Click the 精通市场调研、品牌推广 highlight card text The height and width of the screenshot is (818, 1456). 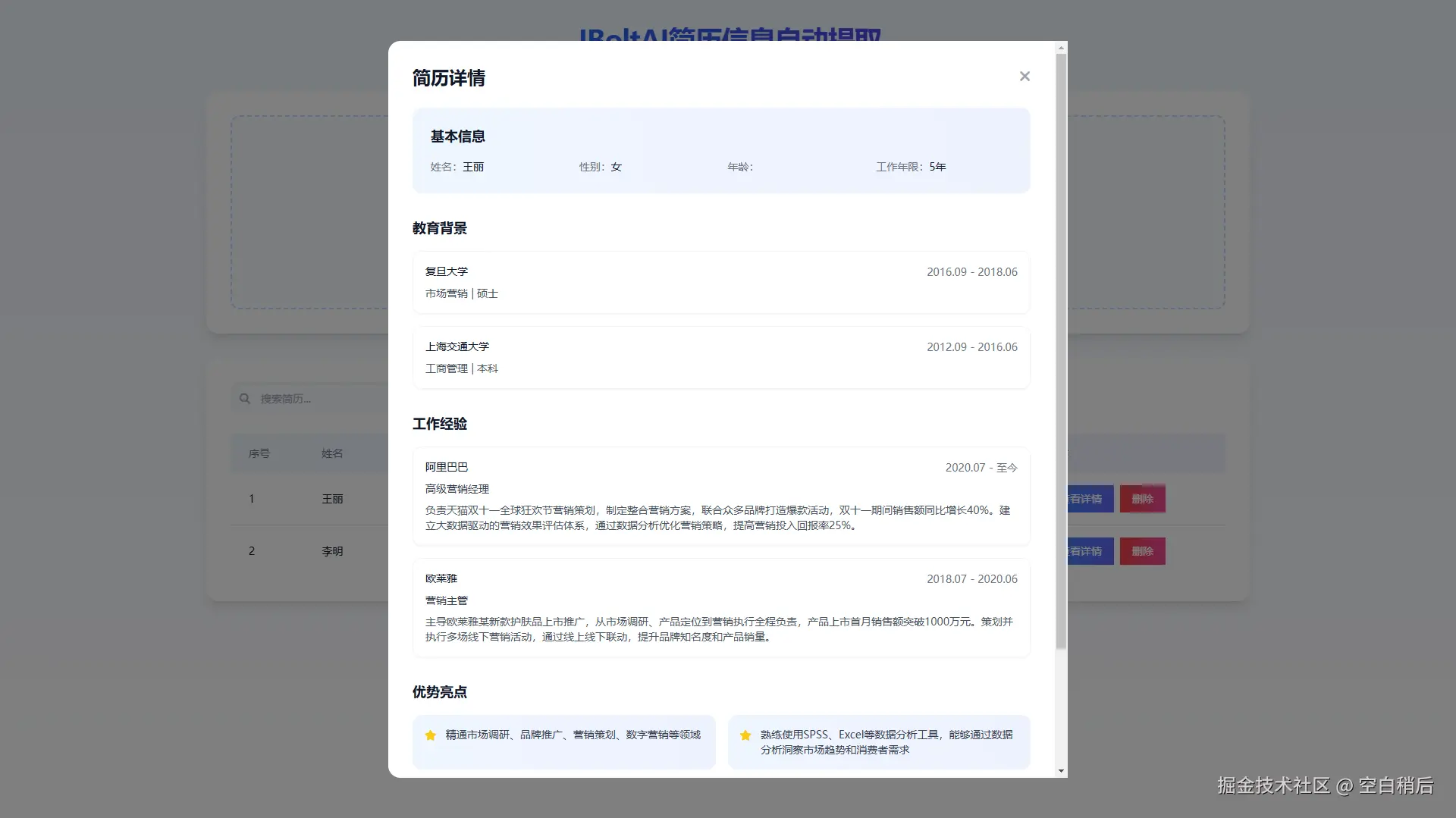pos(573,735)
